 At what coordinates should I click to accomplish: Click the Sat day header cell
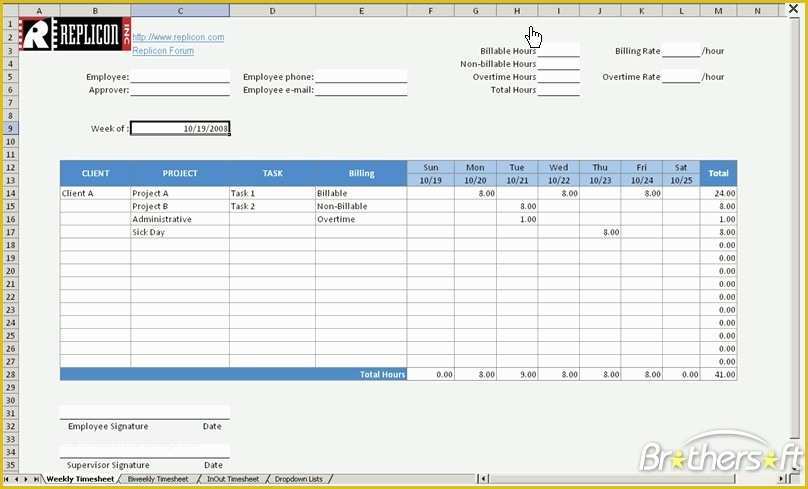[681, 167]
